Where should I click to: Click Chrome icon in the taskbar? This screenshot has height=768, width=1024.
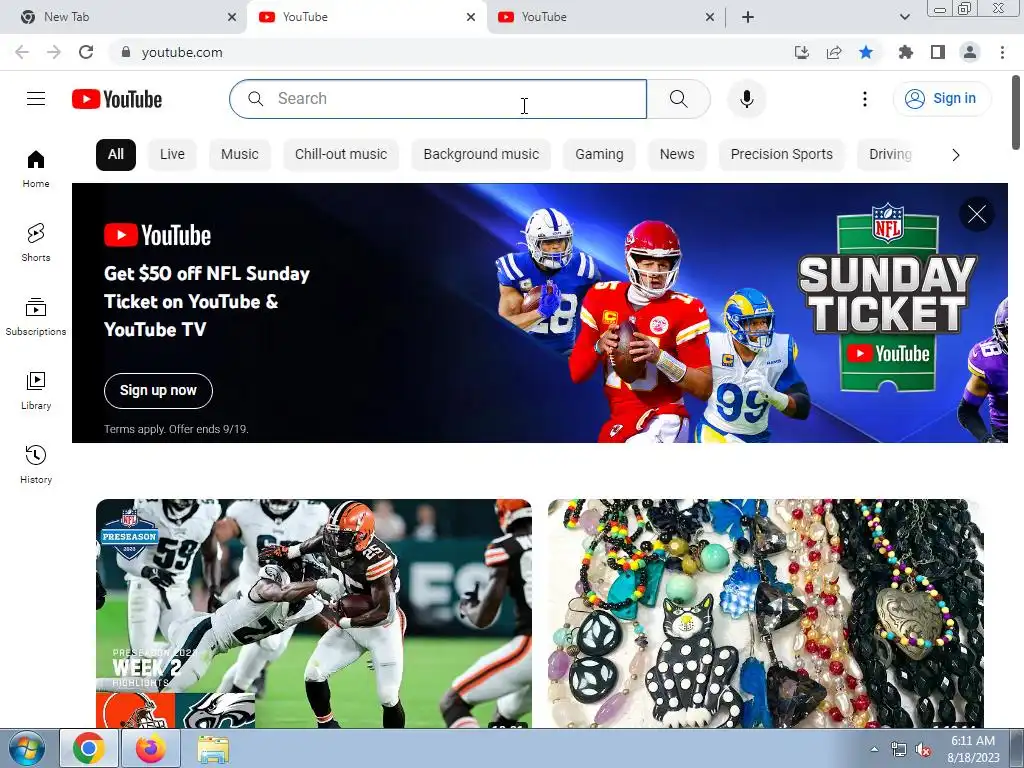(89, 748)
